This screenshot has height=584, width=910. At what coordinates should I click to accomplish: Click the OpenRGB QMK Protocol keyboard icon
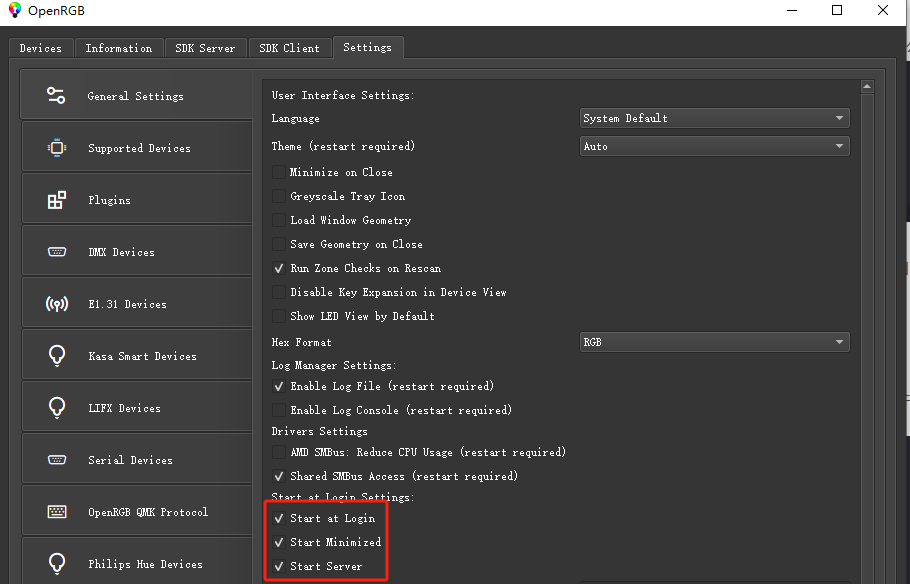[56, 511]
